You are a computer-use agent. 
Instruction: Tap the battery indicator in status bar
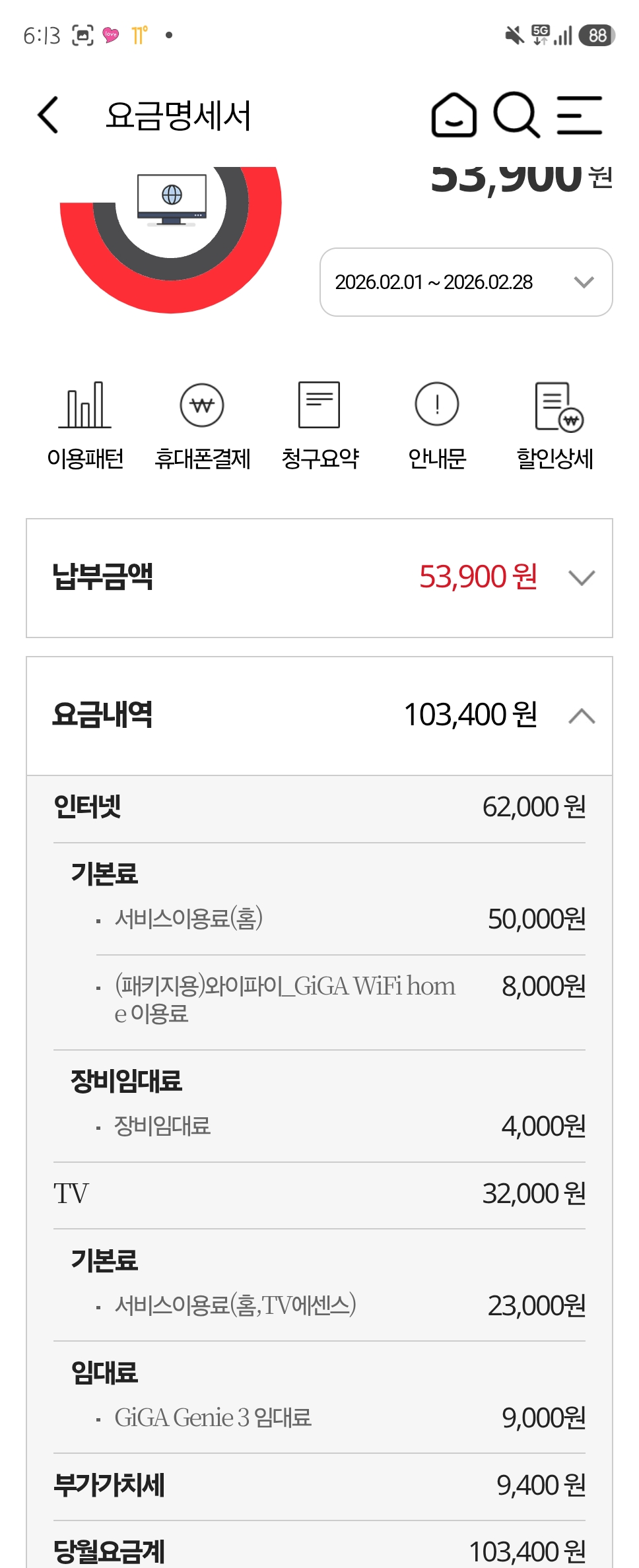pos(597,36)
